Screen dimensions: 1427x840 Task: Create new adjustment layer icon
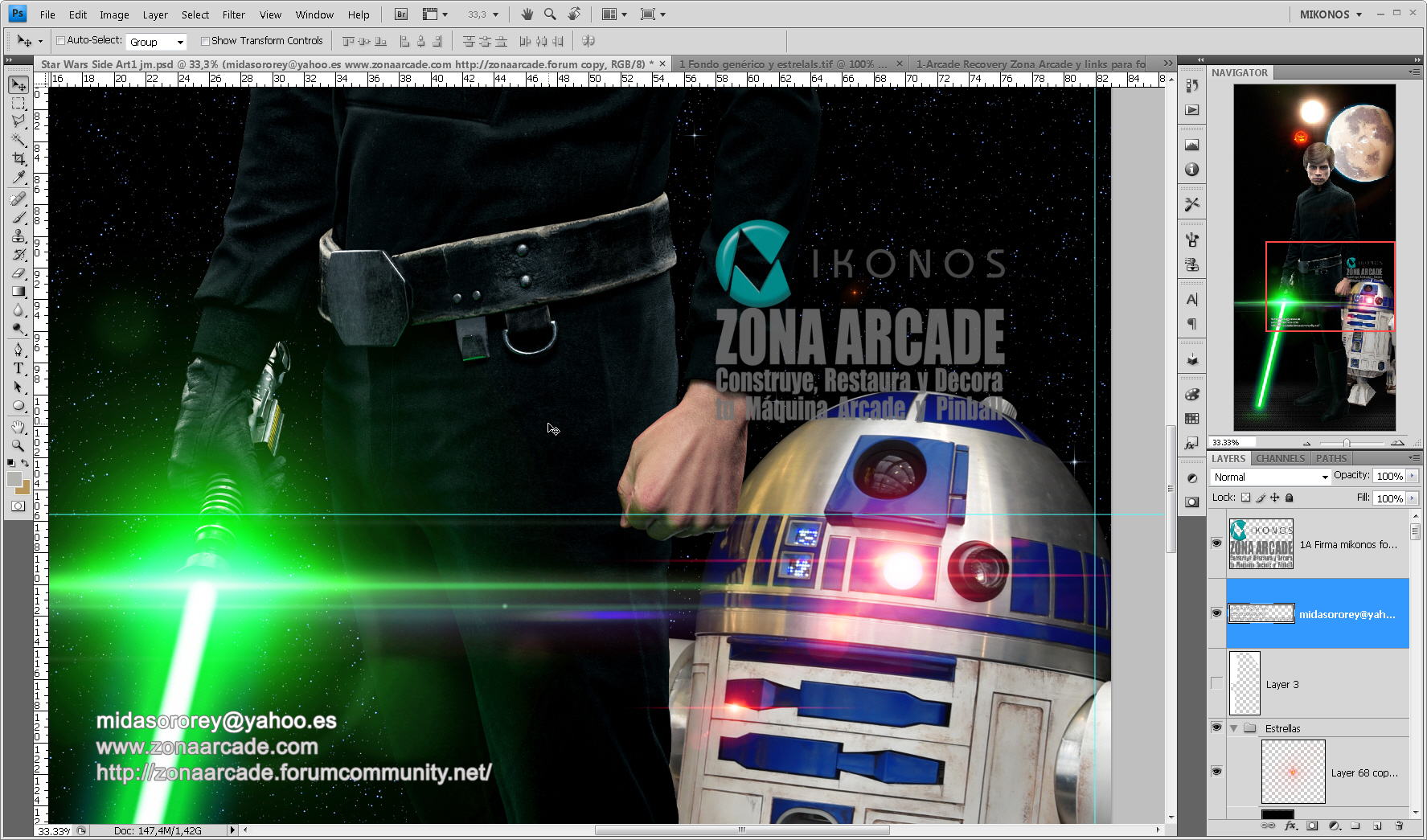coord(1335,826)
